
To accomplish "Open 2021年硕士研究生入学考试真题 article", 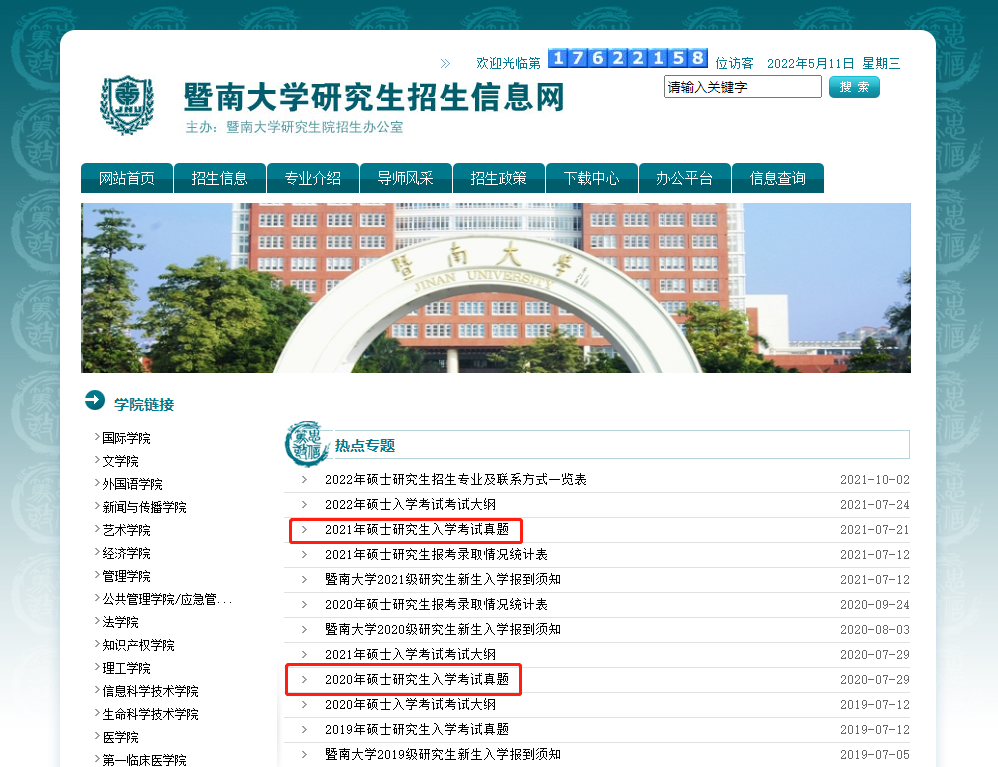I will (417, 530).
